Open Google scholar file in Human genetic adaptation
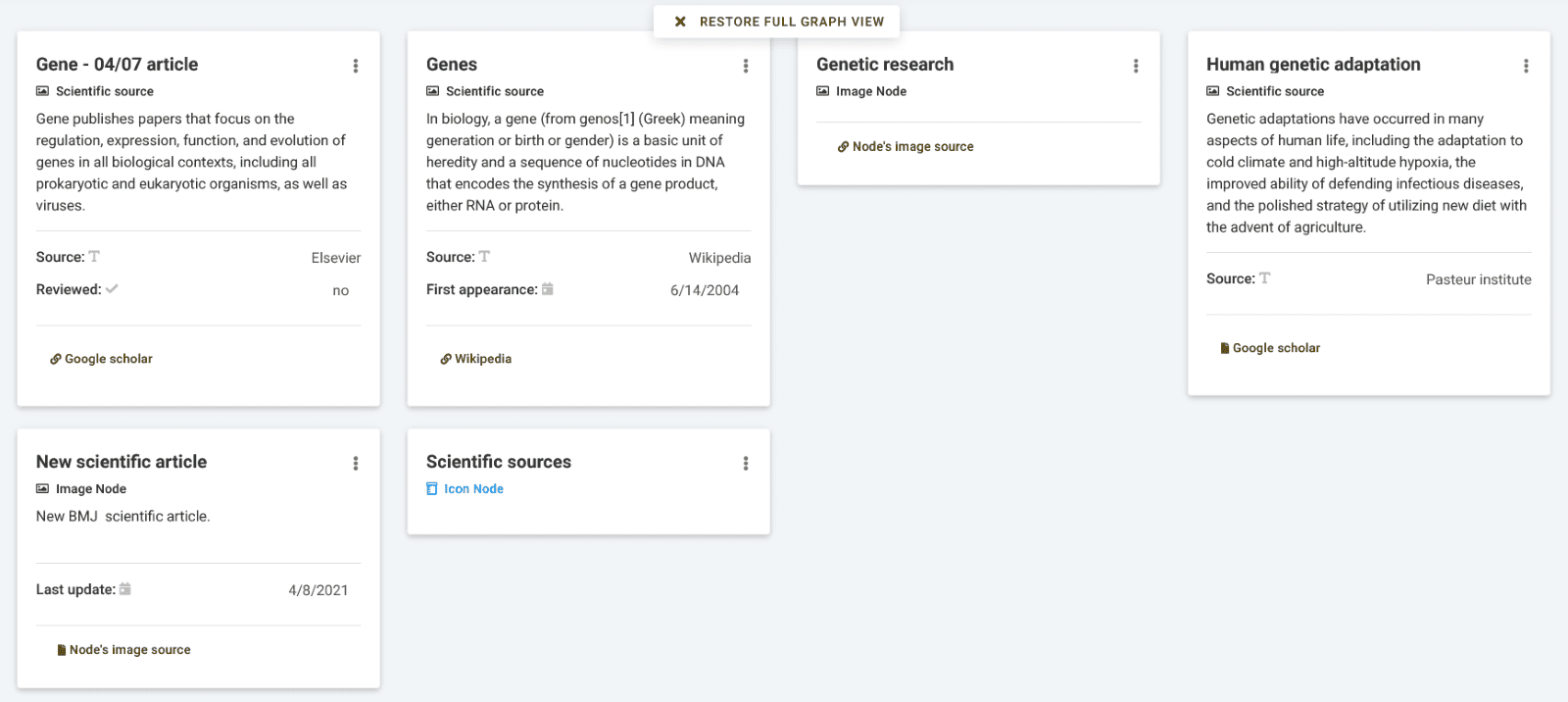Screen dimensions: 1568x702 pyautogui.click(x=1270, y=348)
